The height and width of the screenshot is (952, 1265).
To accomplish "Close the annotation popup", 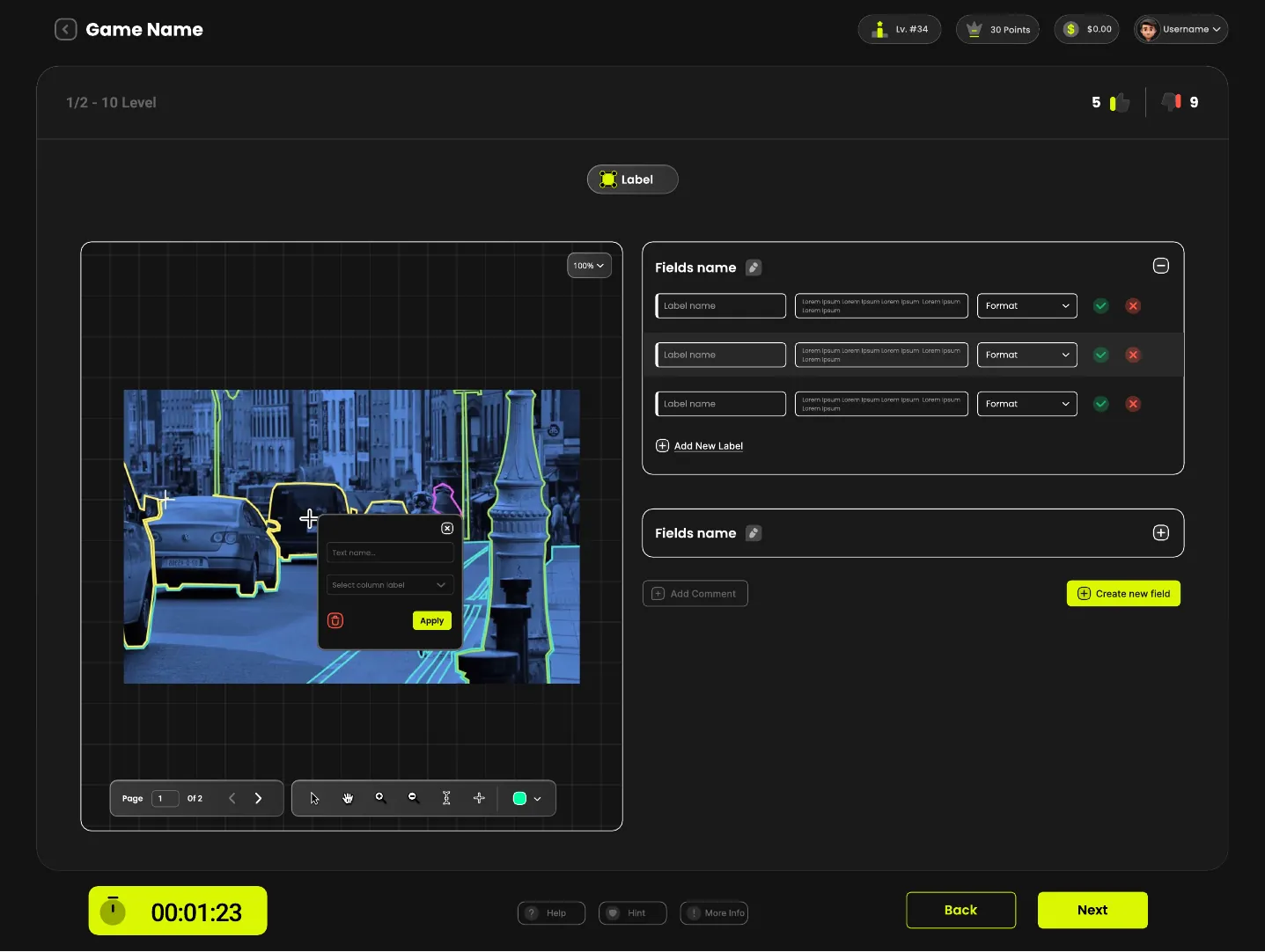I will coord(447,529).
